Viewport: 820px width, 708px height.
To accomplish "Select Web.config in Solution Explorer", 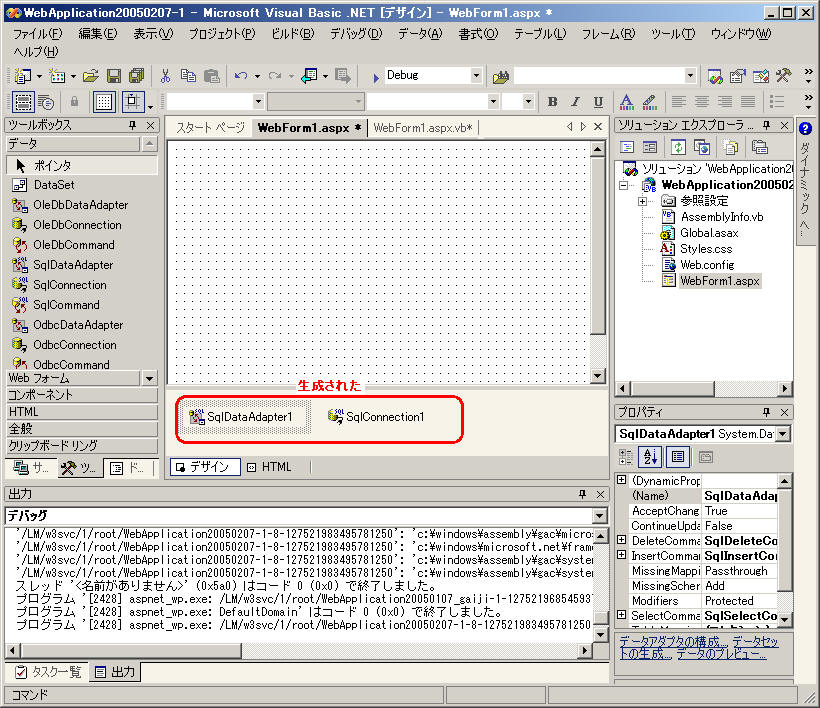I will [706, 265].
